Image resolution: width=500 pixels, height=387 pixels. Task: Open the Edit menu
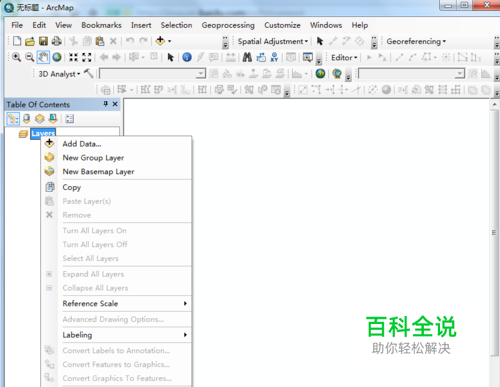[39, 25]
